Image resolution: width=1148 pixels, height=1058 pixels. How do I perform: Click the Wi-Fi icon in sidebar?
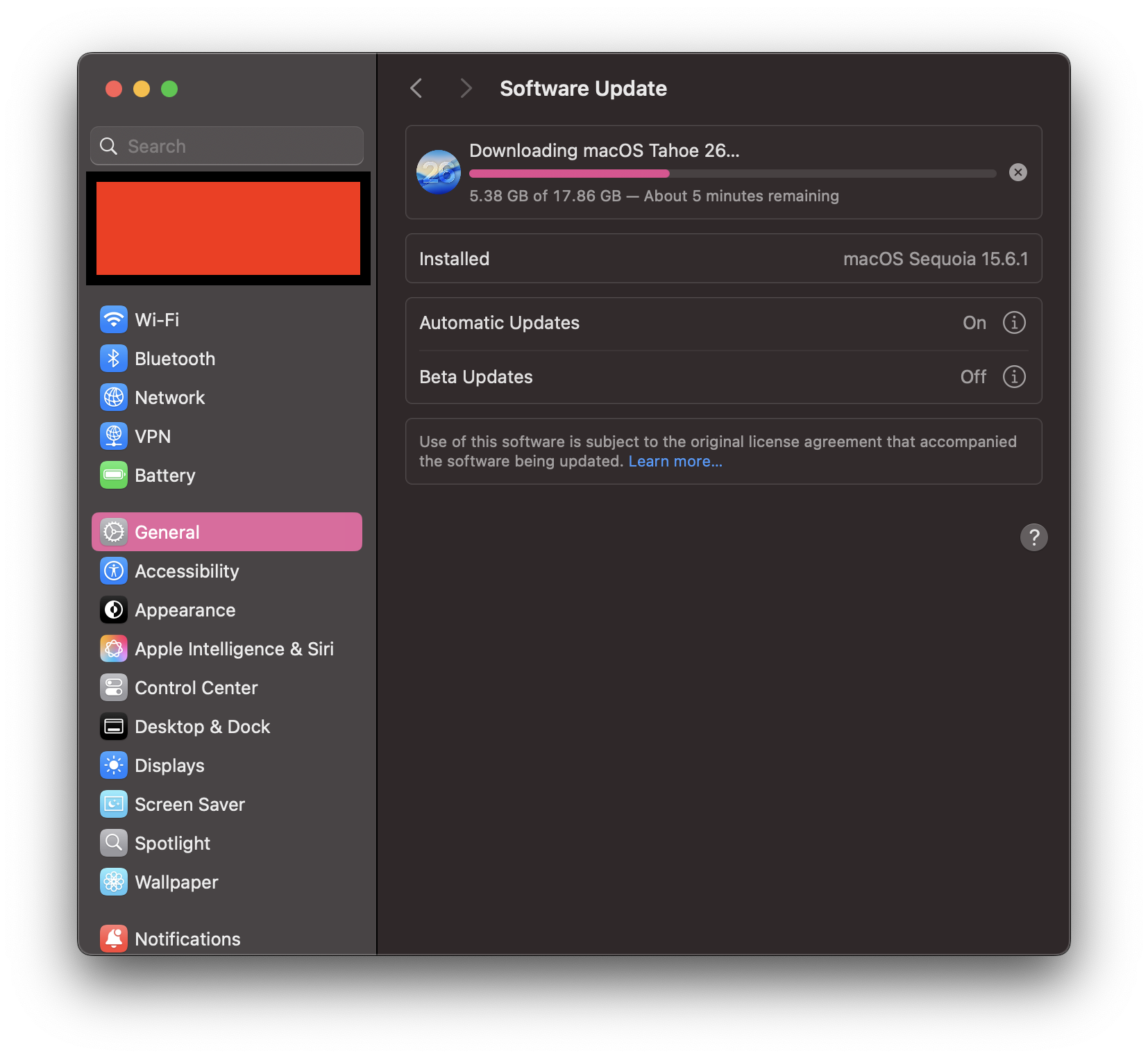click(x=114, y=320)
